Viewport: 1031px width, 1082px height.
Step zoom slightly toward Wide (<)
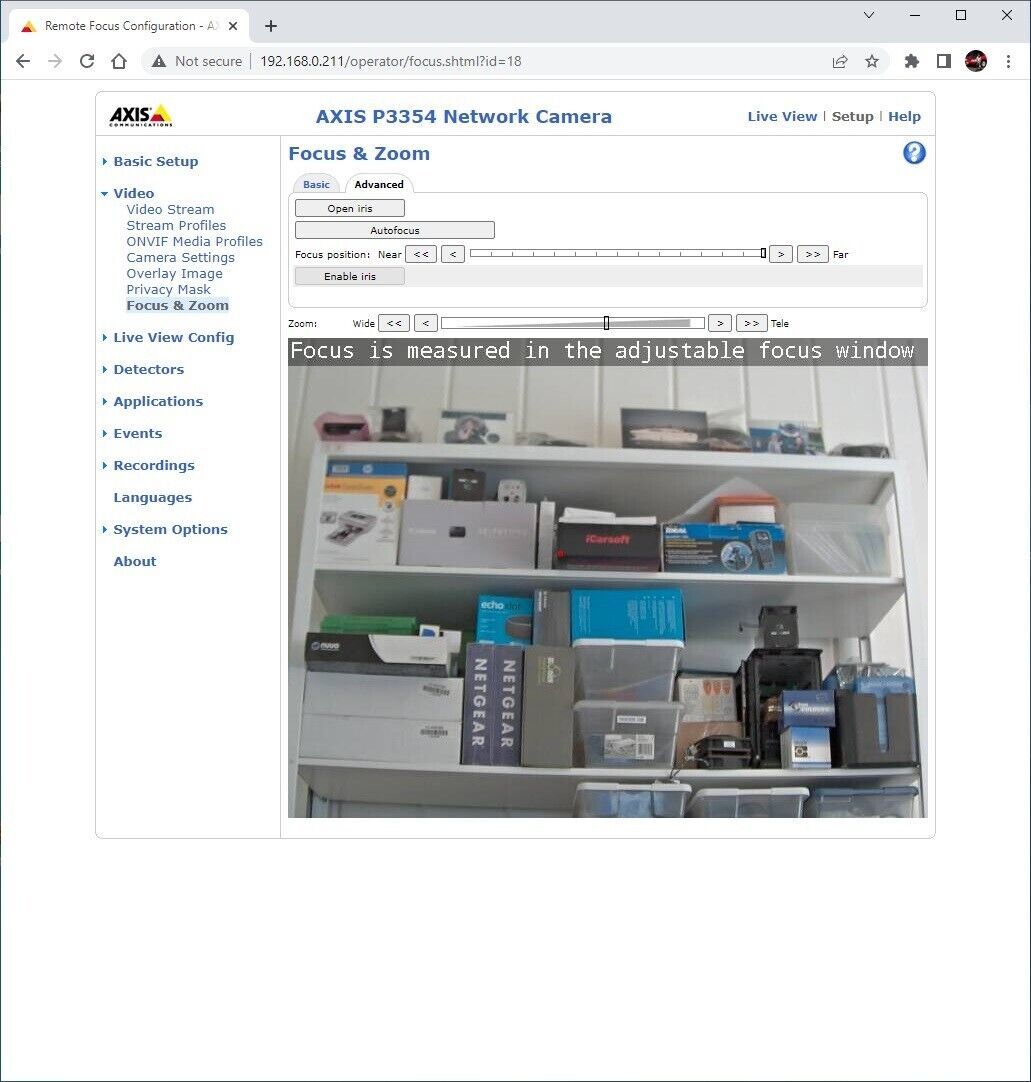click(426, 323)
